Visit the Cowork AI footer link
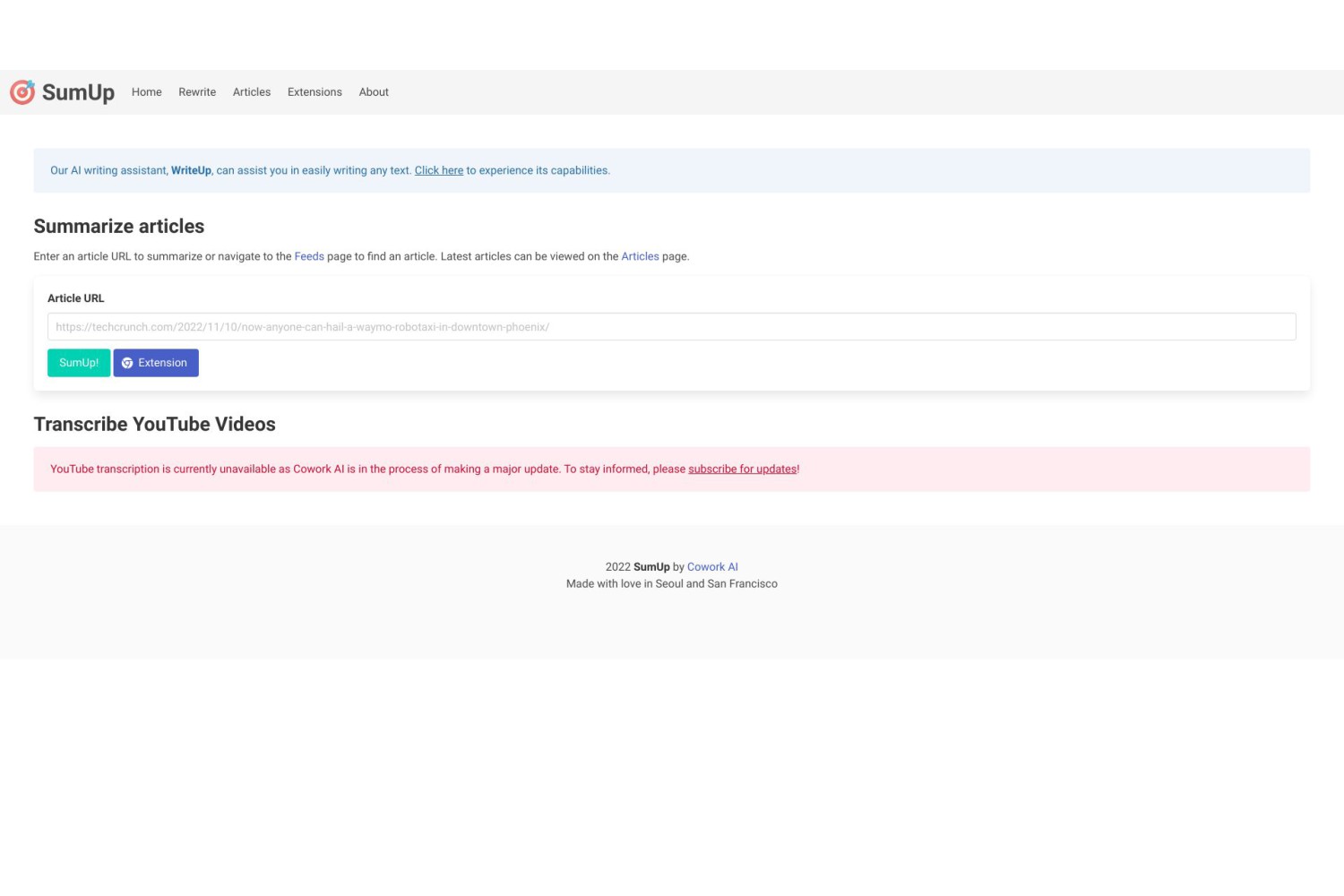The height and width of the screenshot is (896, 1344). (x=712, y=567)
